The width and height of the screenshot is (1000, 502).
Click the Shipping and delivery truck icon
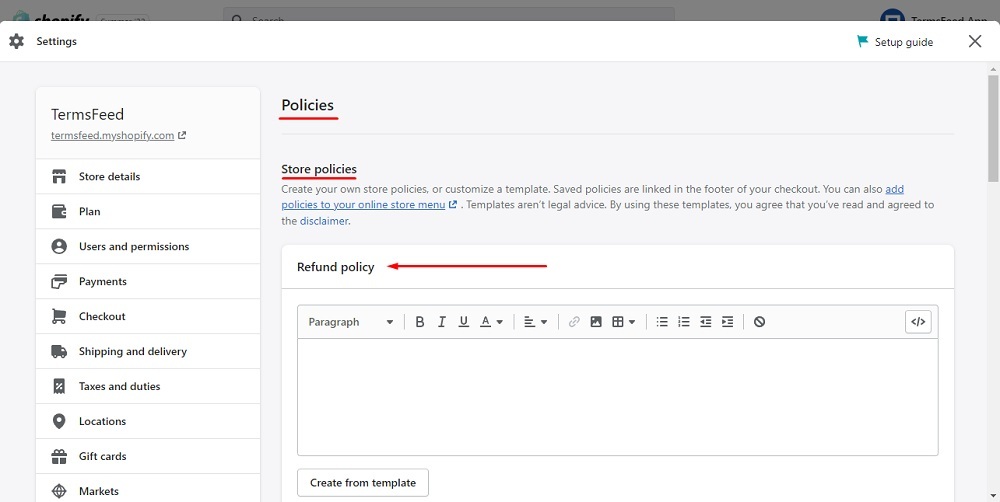(59, 351)
